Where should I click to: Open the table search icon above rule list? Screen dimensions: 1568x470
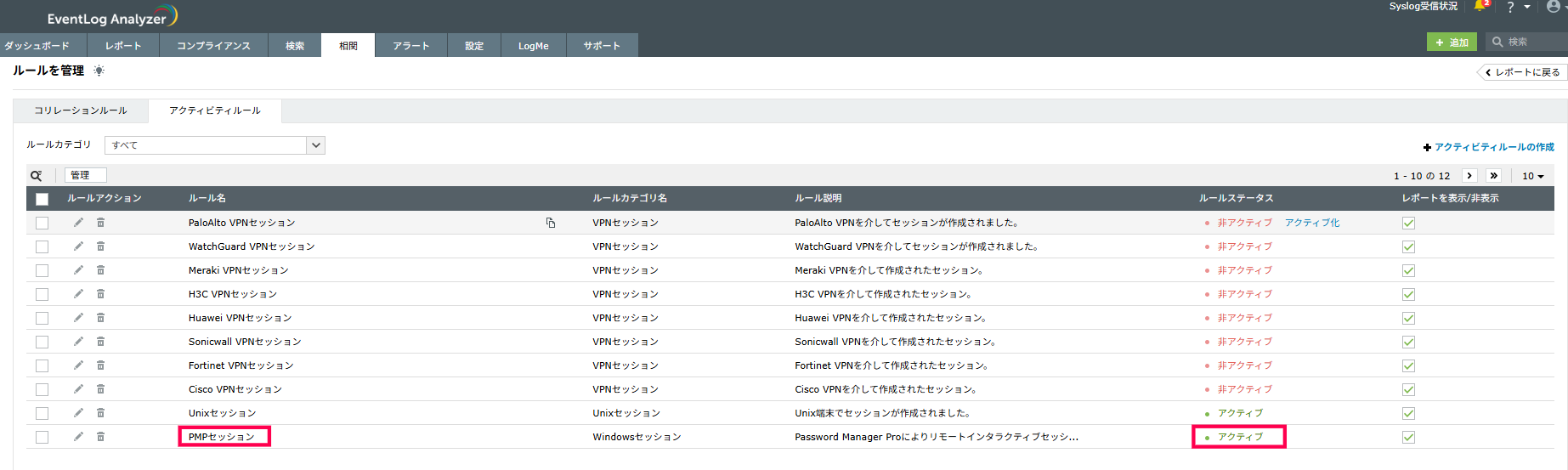pos(37,176)
